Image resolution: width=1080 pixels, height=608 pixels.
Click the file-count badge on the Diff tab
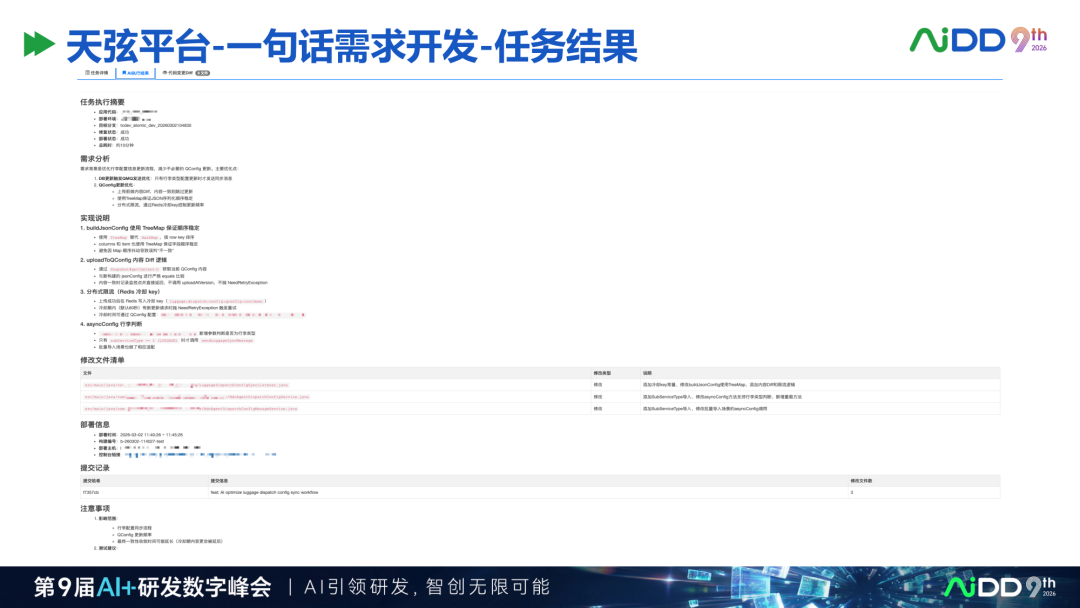pyautogui.click(x=202, y=72)
